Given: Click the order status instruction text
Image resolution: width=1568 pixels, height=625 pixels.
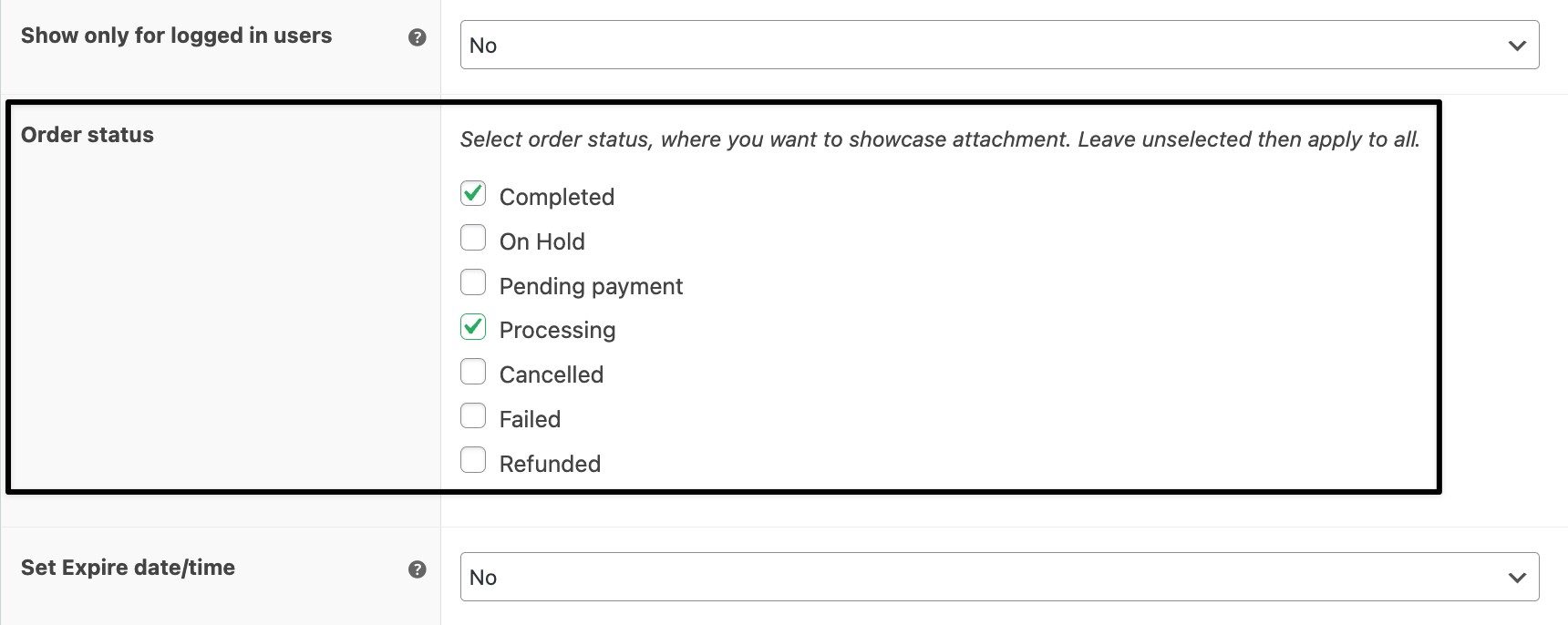Looking at the screenshot, I should (939, 139).
